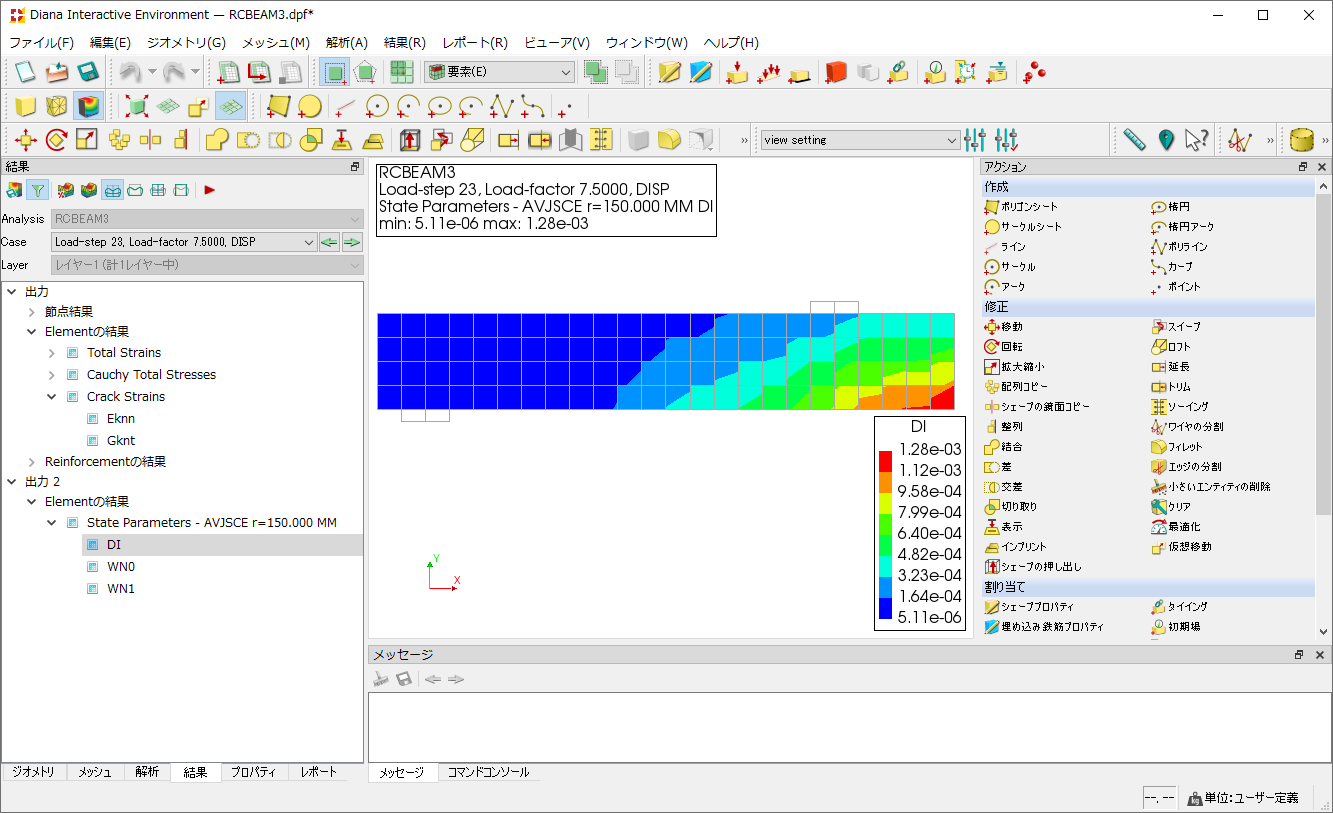Click the next case green arrow button
1333x813 pixels.
click(x=352, y=242)
